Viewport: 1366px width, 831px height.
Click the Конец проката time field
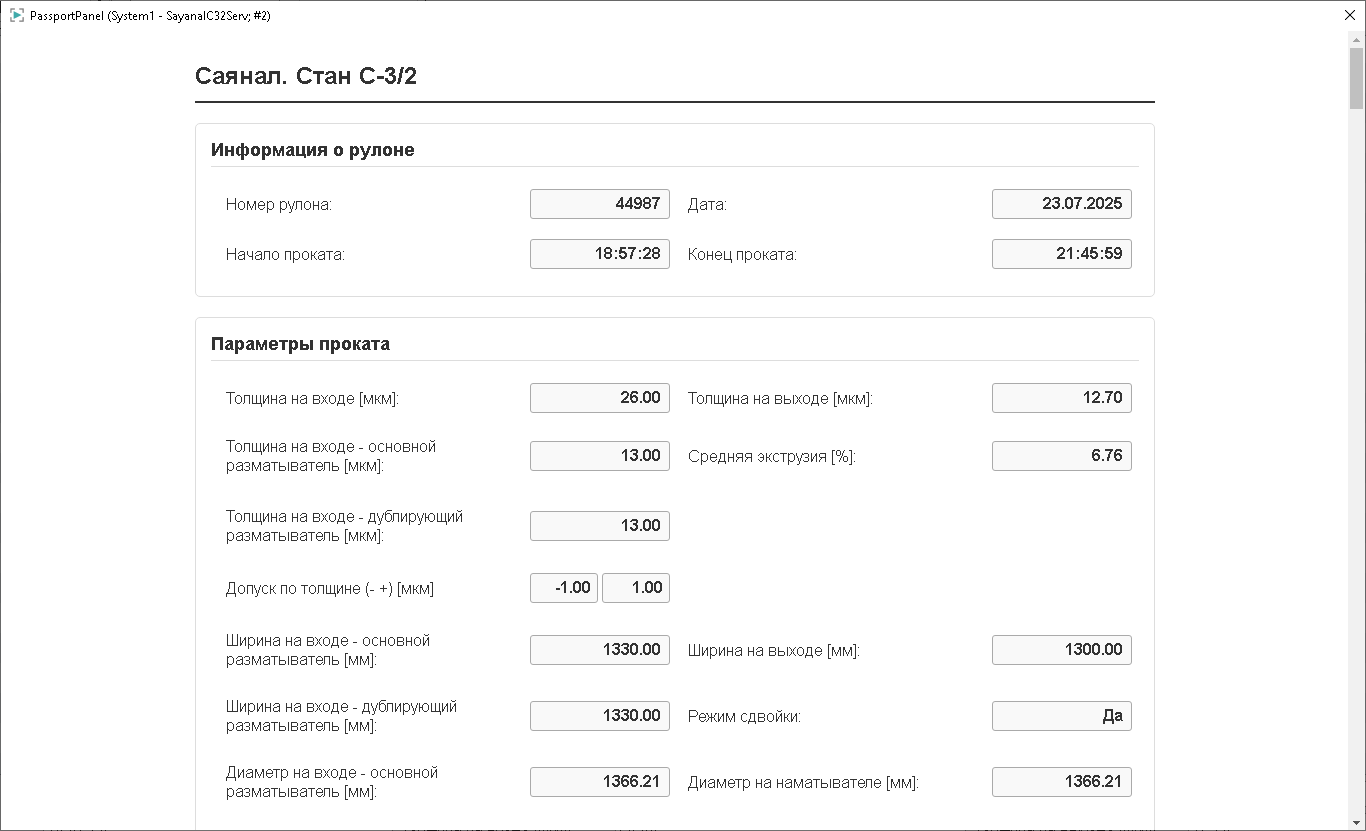[1061, 254]
